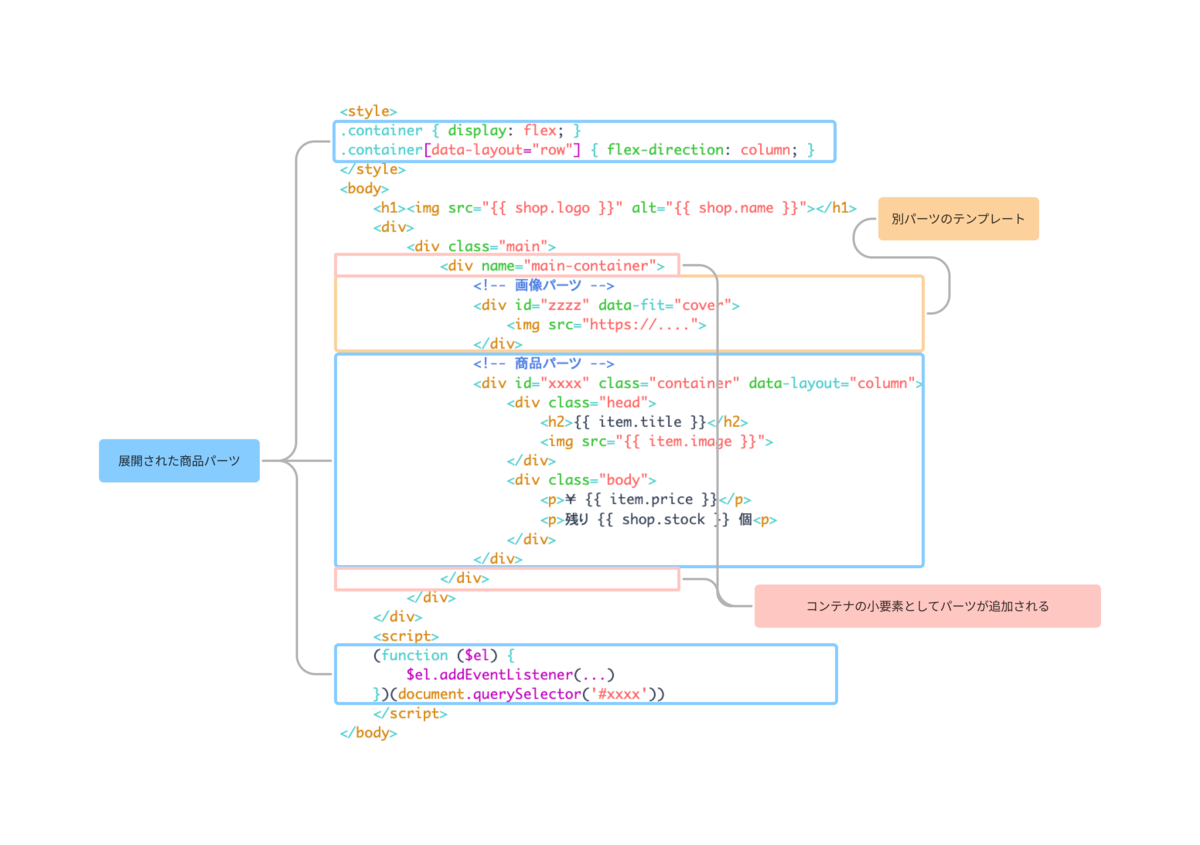This screenshot has height=845, width=1200.
Task: Select the <div id="zzzz" data-fit="cover"> line
Action: (x=607, y=305)
